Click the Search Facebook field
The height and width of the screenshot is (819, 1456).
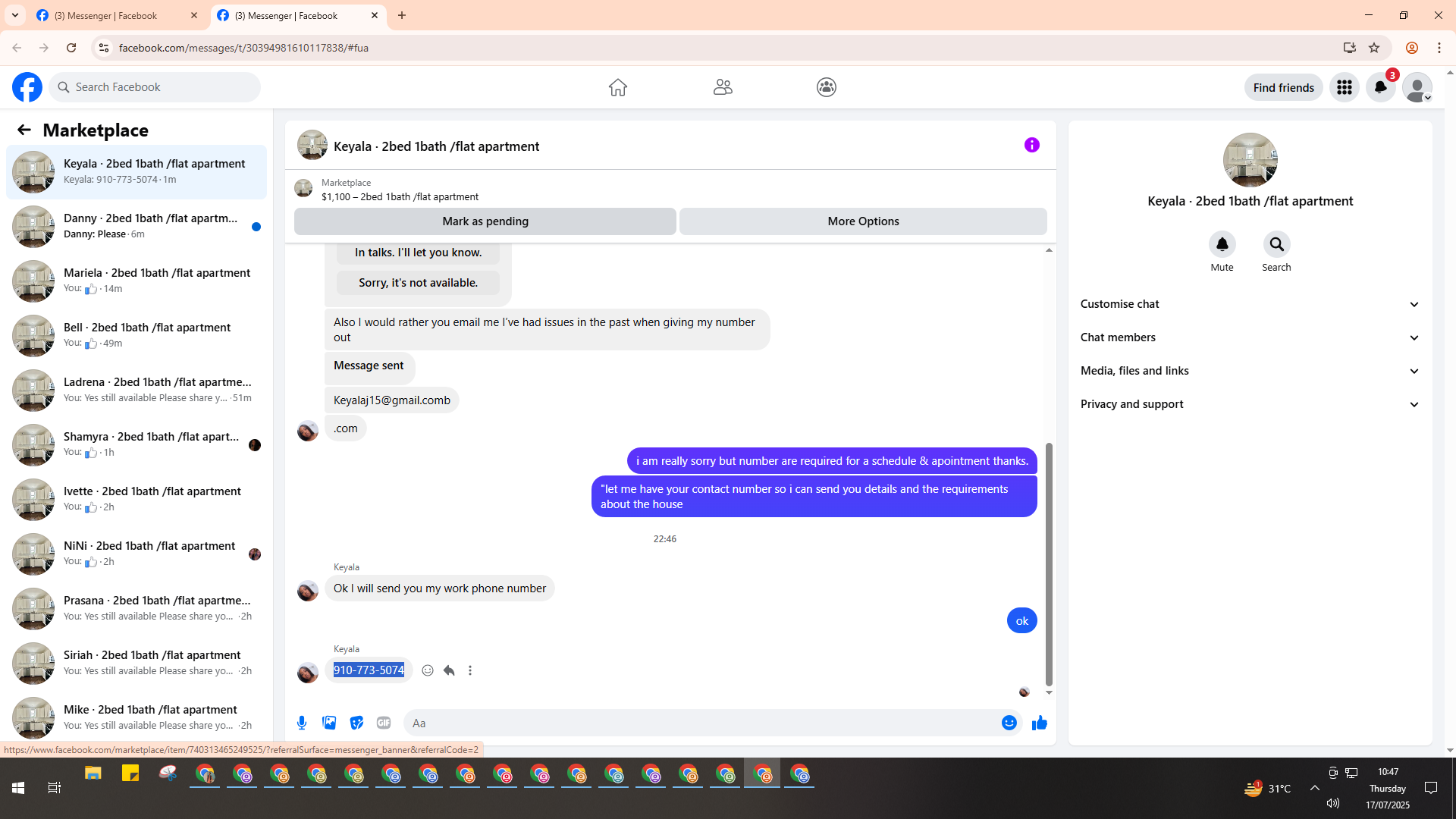tap(155, 87)
